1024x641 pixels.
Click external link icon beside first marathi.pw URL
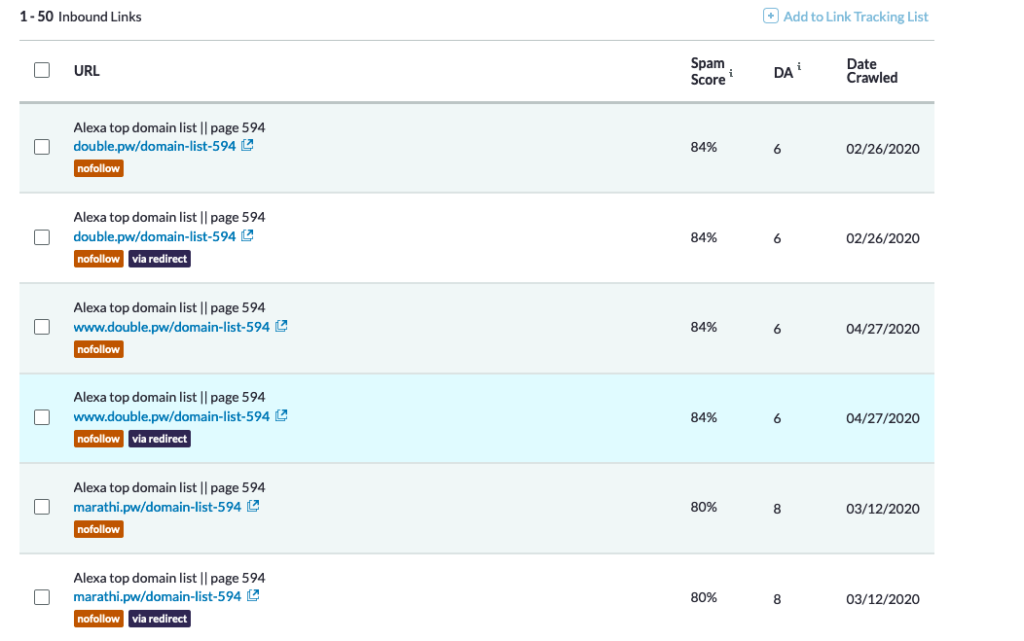pyautogui.click(x=253, y=506)
